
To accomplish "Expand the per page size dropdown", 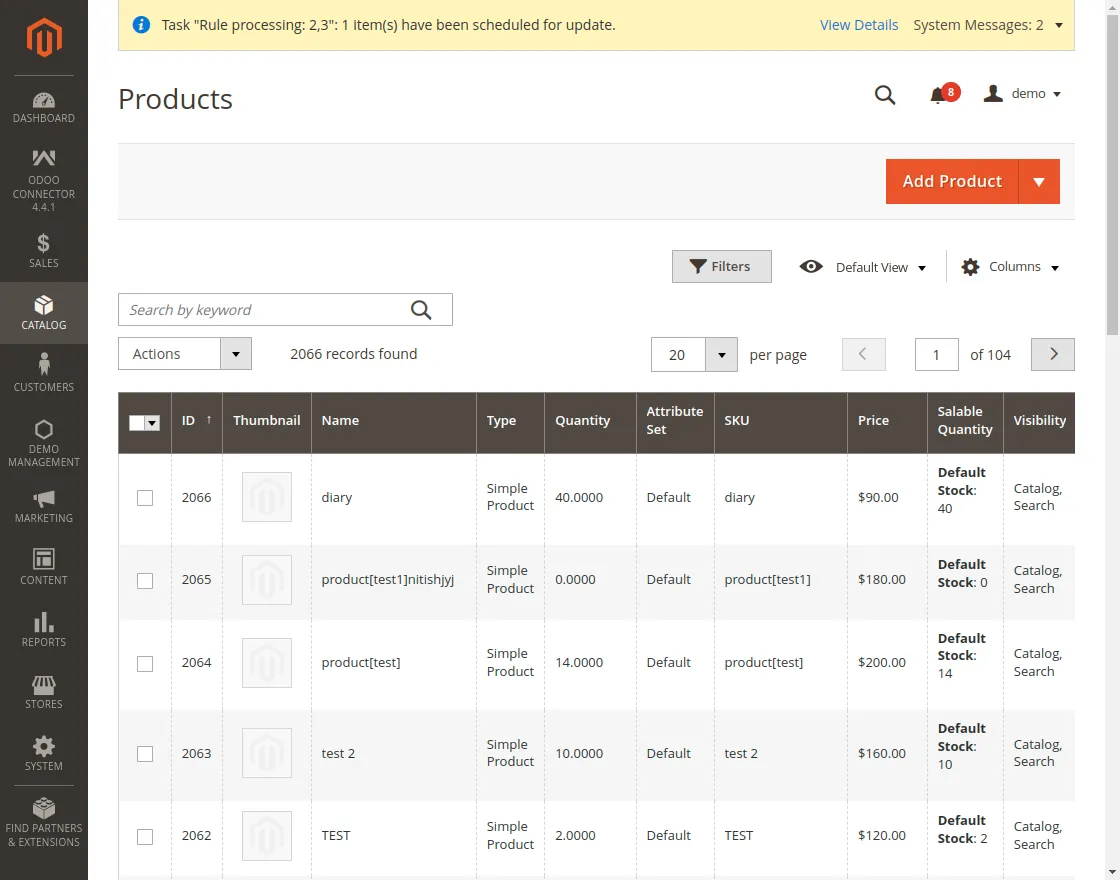I will point(720,354).
